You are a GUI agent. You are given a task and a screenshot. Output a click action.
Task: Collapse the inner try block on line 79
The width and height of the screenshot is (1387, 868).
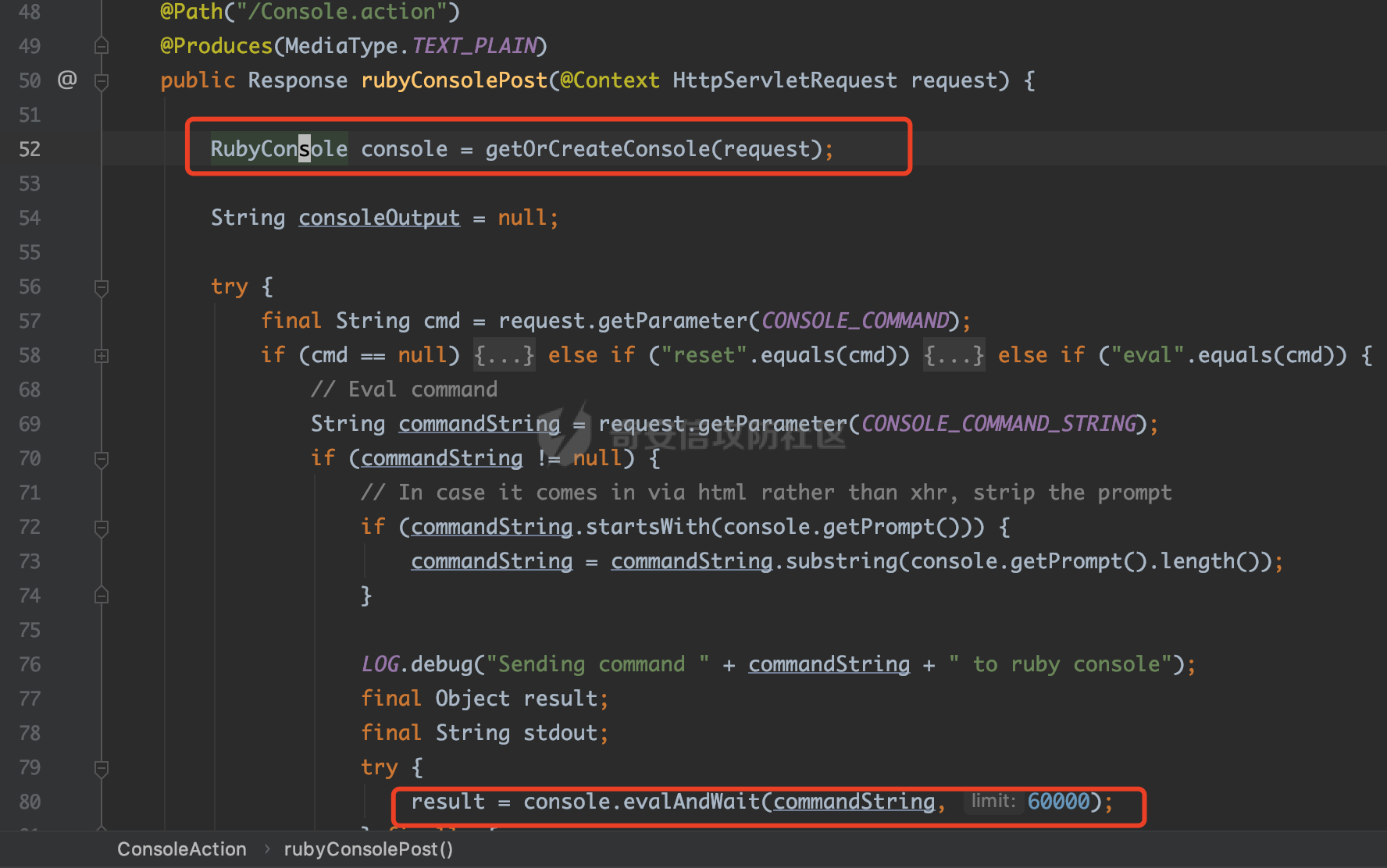[x=101, y=768]
